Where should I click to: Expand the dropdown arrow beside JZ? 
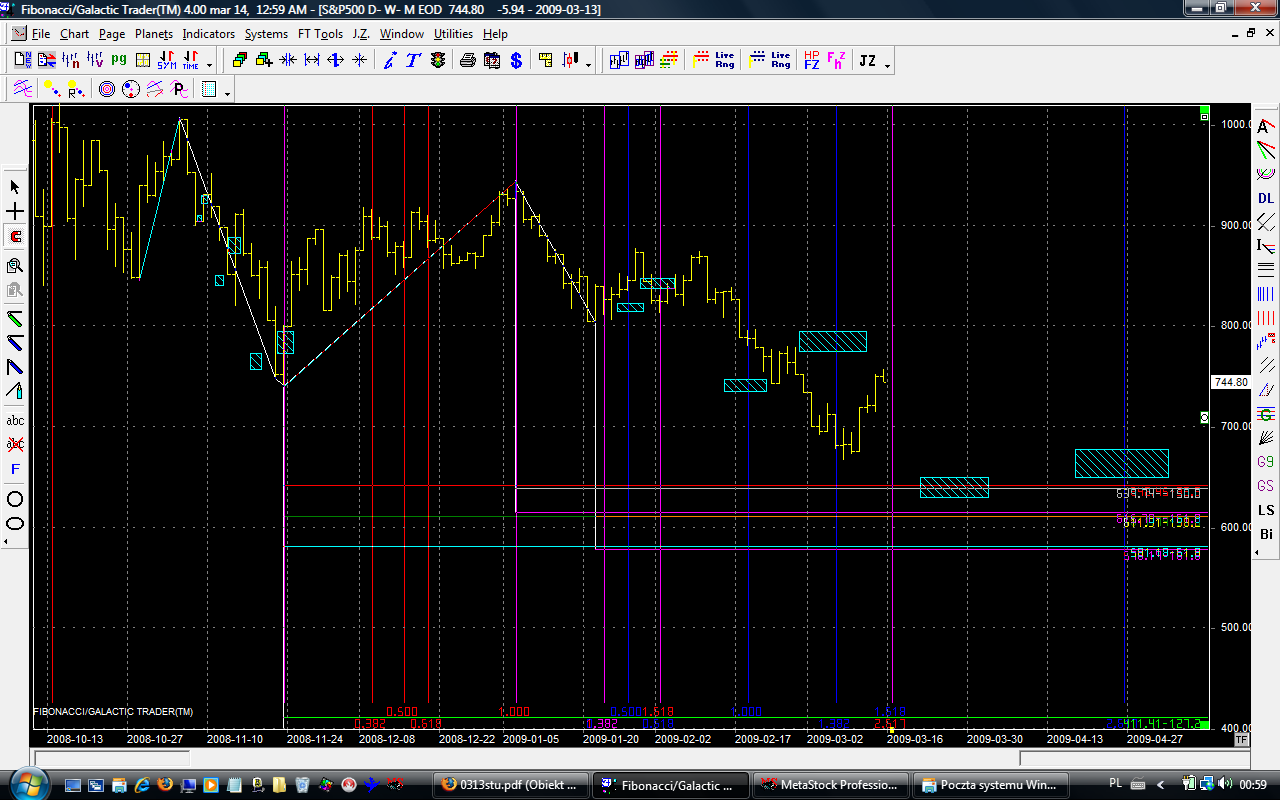click(x=887, y=64)
